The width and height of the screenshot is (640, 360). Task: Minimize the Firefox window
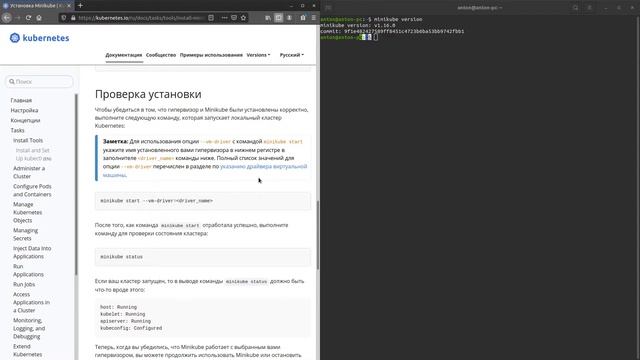[291, 6]
